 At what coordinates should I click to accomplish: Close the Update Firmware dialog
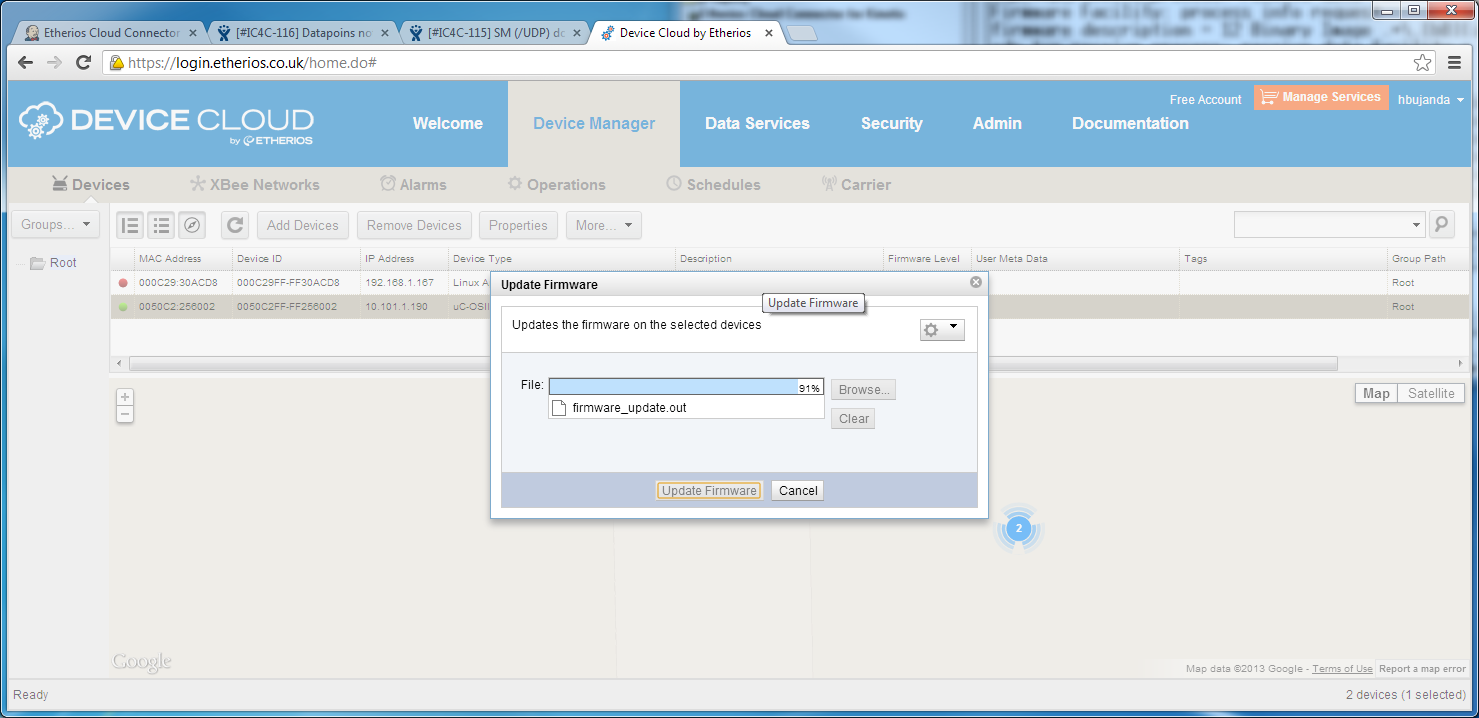pyautogui.click(x=976, y=283)
